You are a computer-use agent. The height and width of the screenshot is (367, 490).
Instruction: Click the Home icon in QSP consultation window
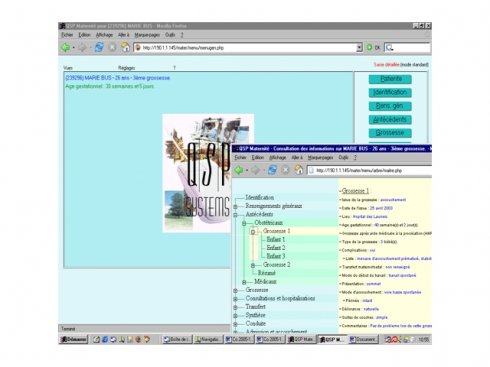(298, 170)
